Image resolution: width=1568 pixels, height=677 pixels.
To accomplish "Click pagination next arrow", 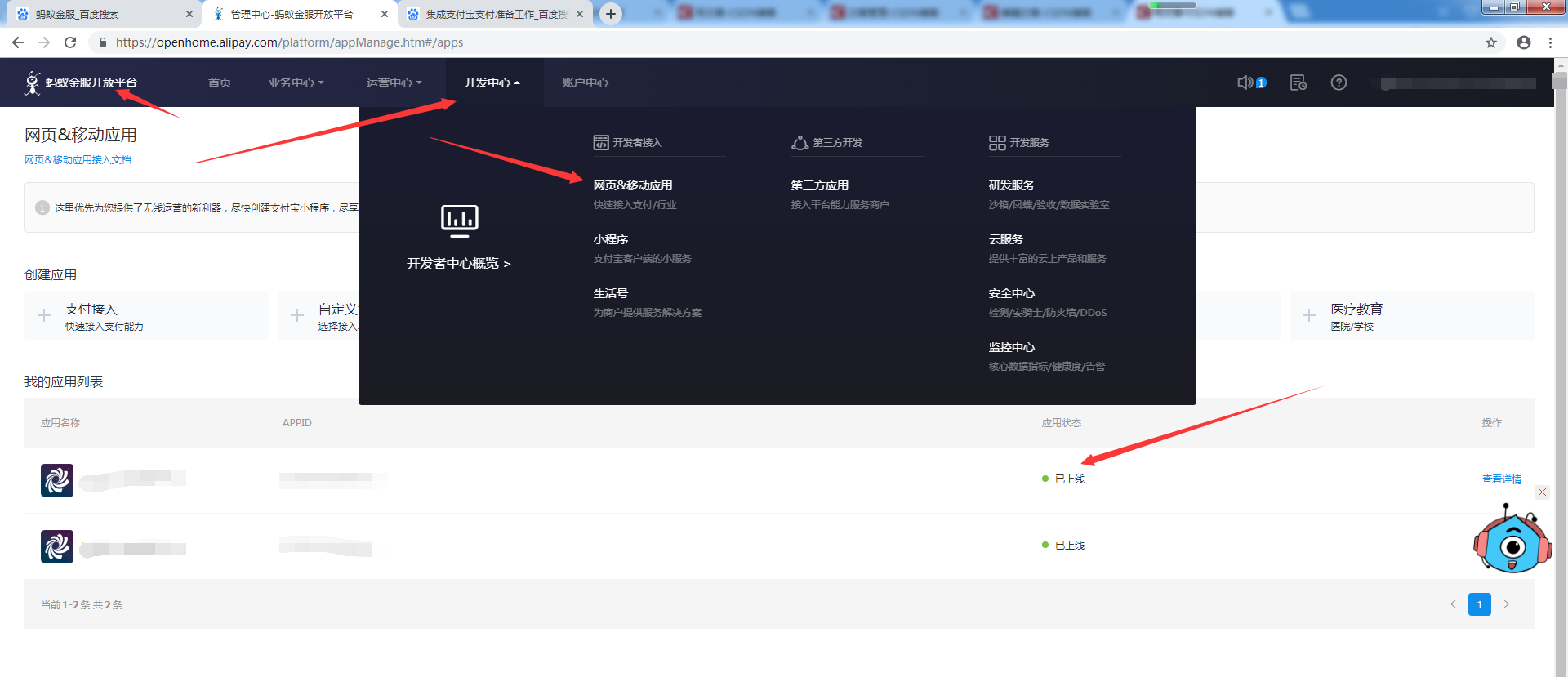I will pyautogui.click(x=1507, y=604).
